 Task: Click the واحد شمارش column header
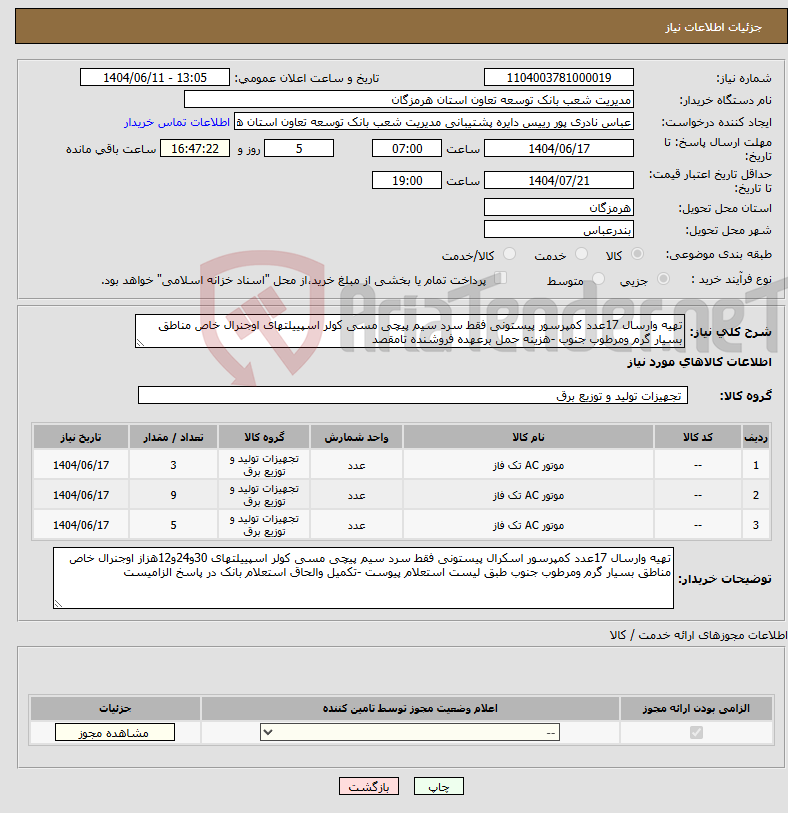pyautogui.click(x=356, y=437)
